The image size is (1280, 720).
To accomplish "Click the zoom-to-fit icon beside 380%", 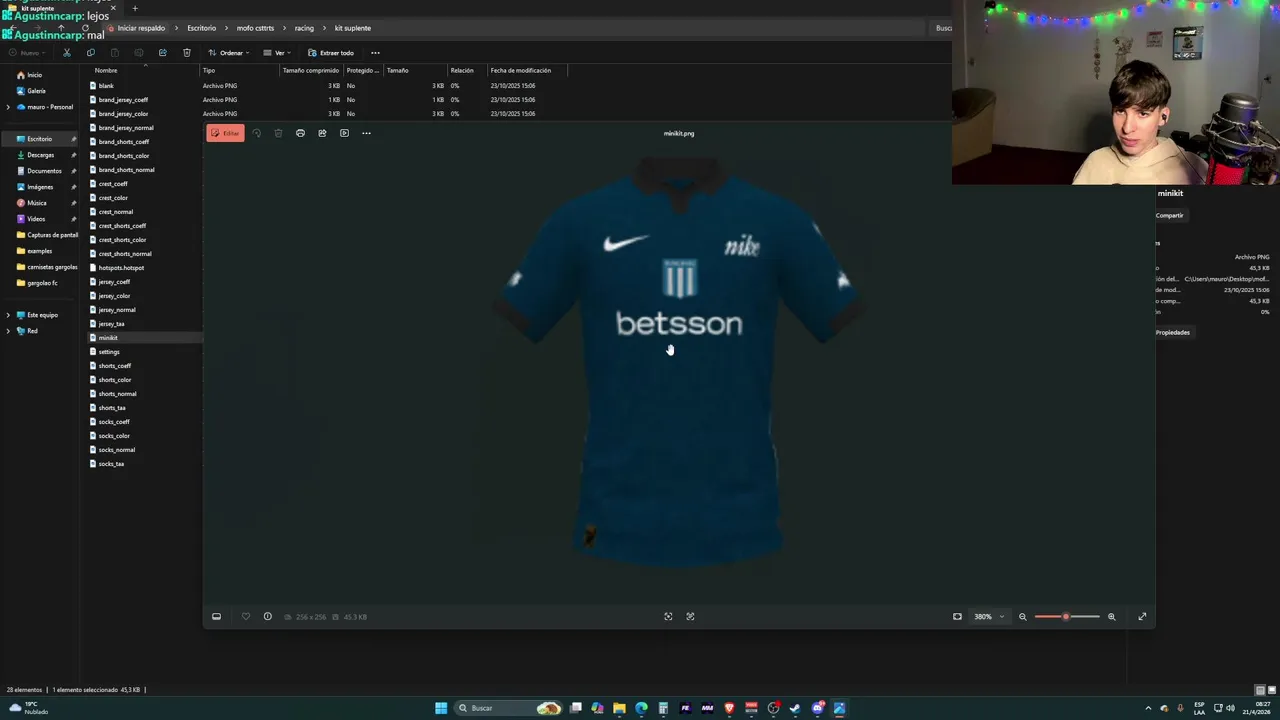I will (957, 616).
